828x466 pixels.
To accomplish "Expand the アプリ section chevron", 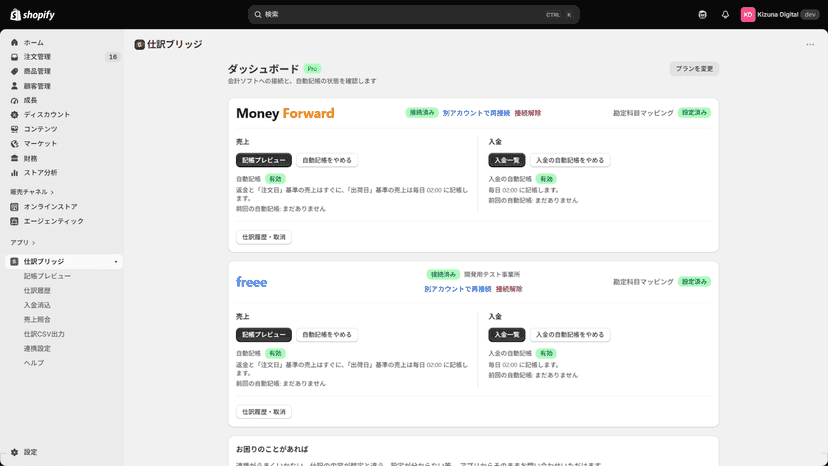I will point(33,243).
